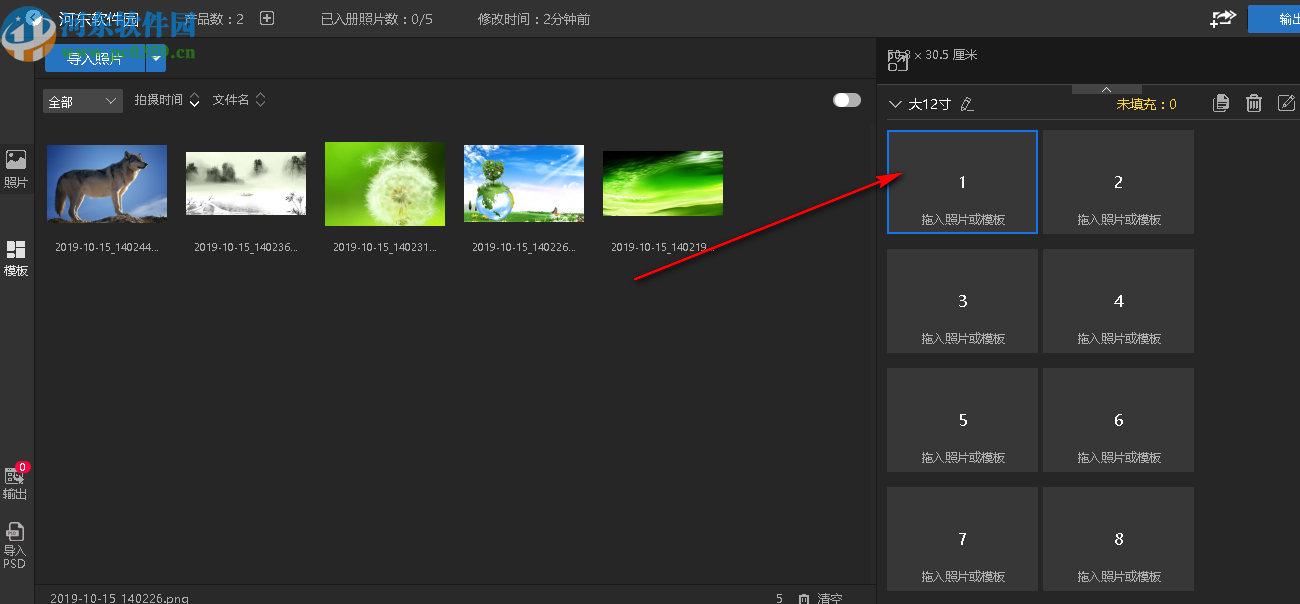Click 清空 to clear photos

[830, 598]
